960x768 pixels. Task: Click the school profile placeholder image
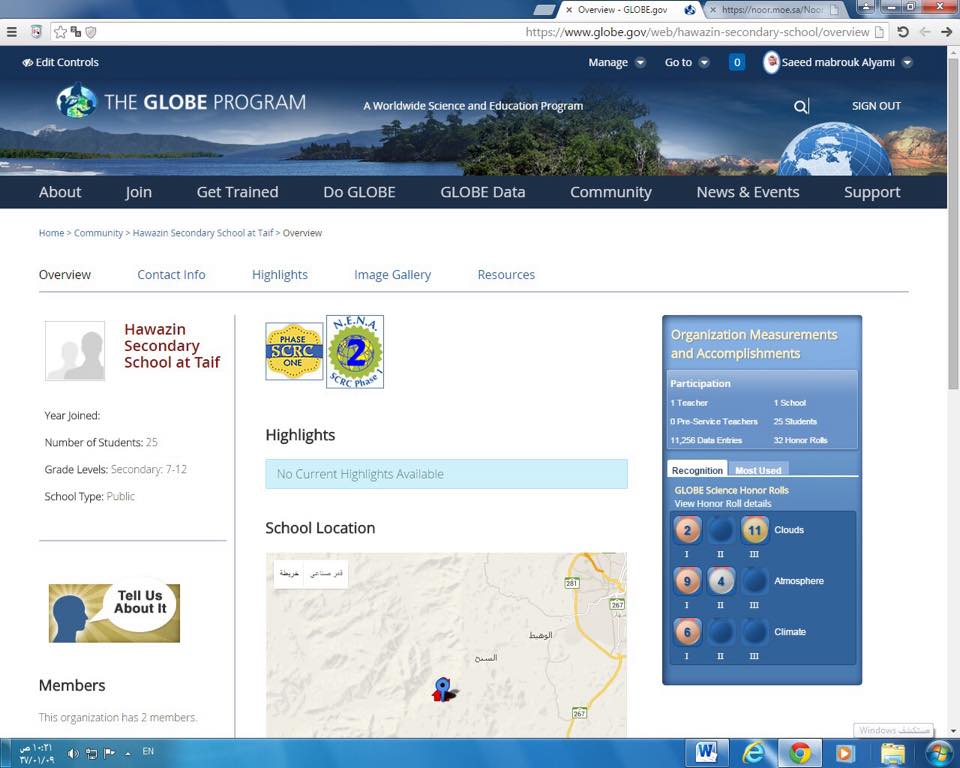[x=75, y=351]
